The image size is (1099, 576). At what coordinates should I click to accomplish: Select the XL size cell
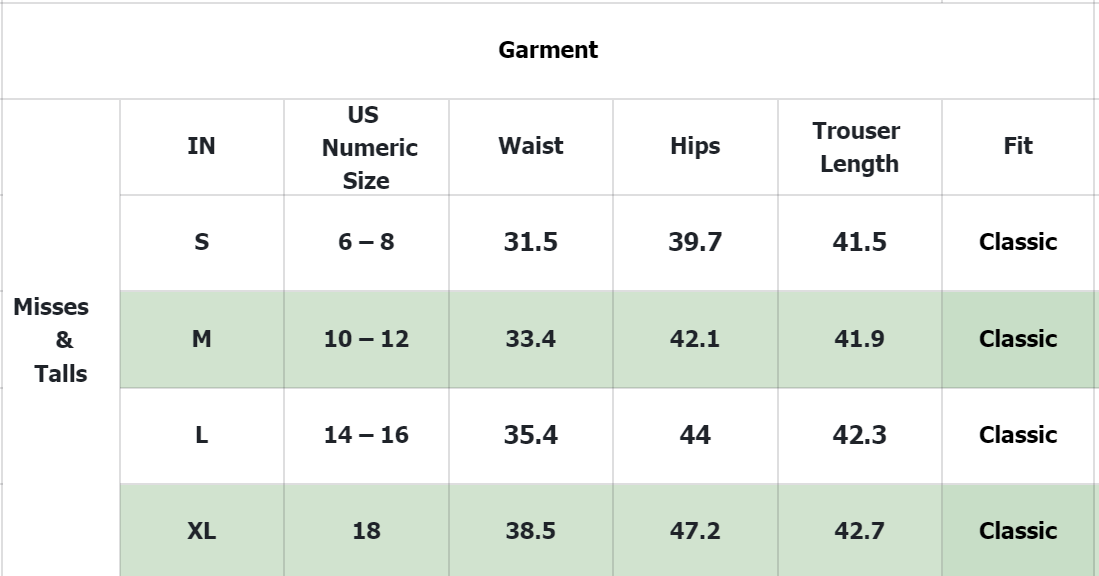(x=202, y=530)
